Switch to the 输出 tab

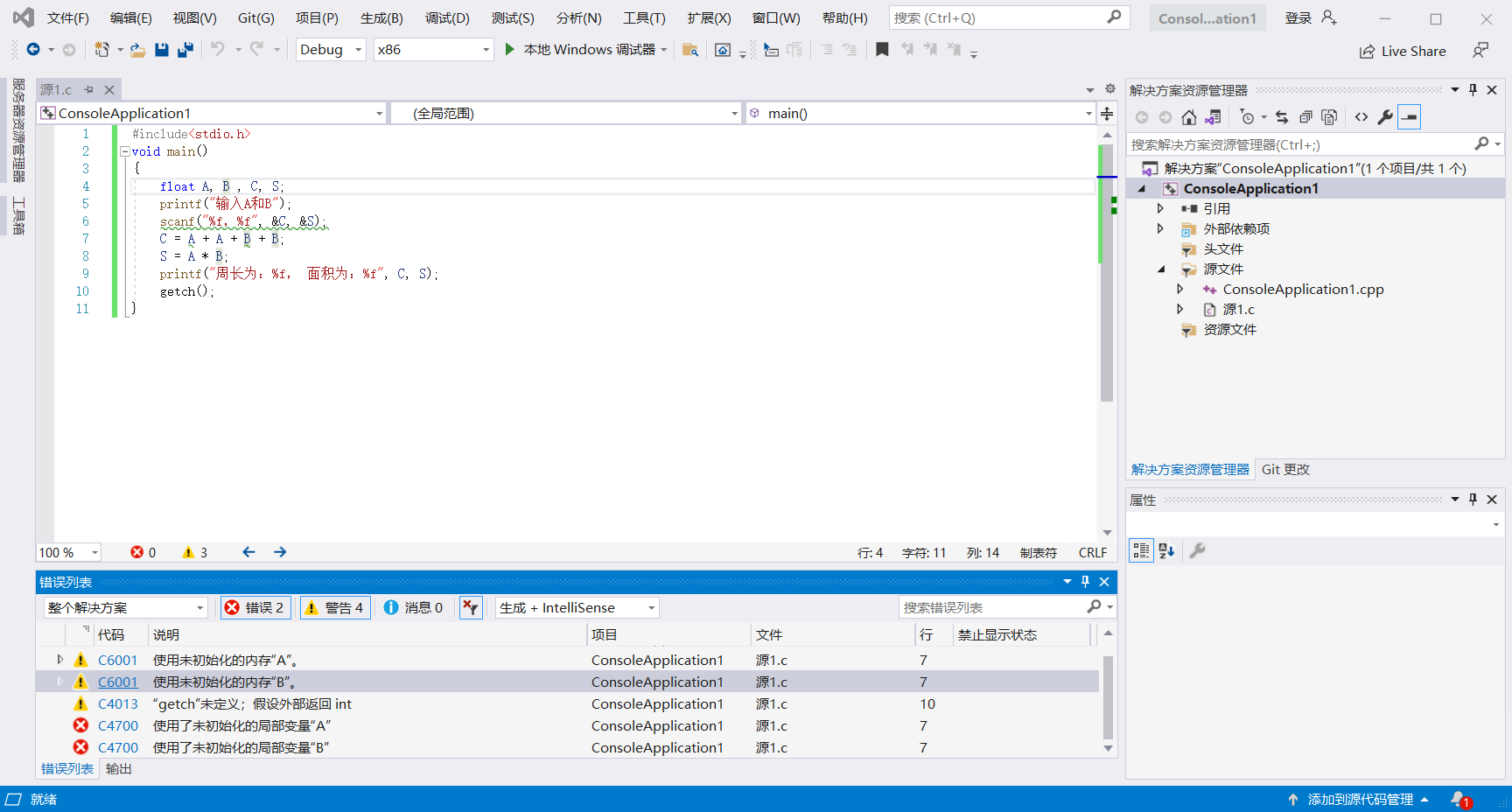click(x=119, y=769)
